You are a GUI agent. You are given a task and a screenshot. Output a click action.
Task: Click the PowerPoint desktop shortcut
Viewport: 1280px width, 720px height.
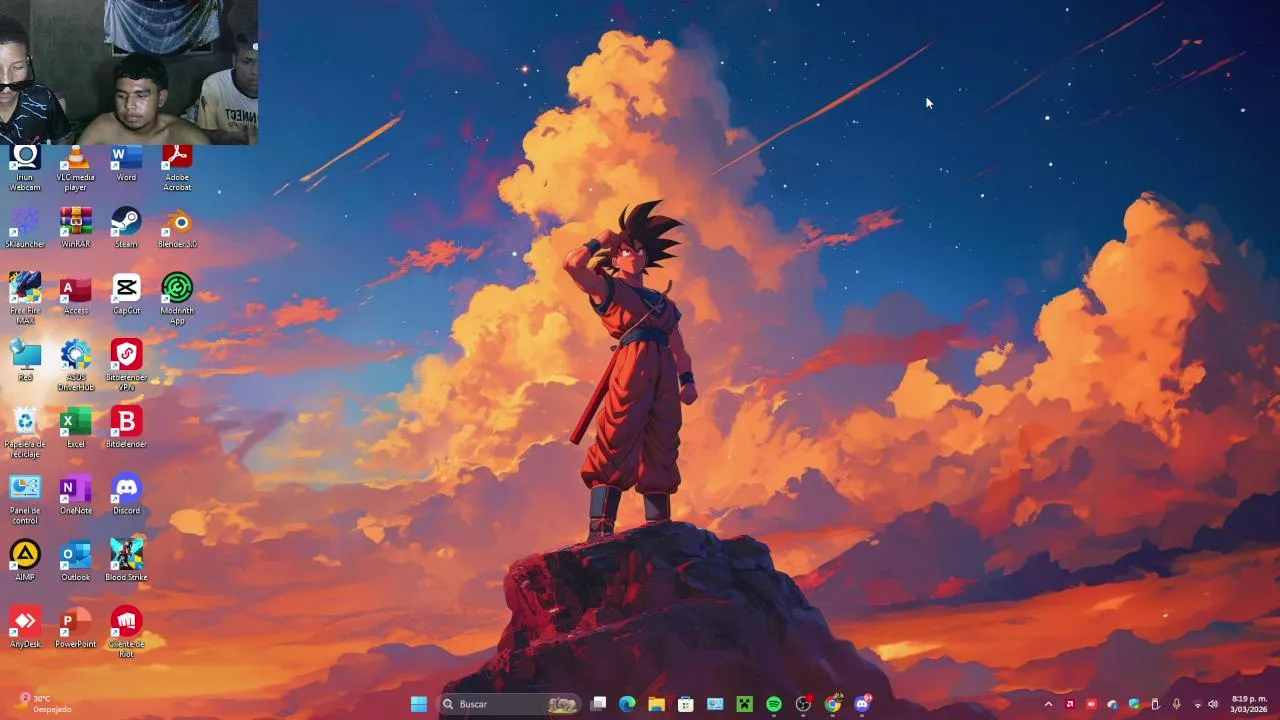click(x=76, y=628)
